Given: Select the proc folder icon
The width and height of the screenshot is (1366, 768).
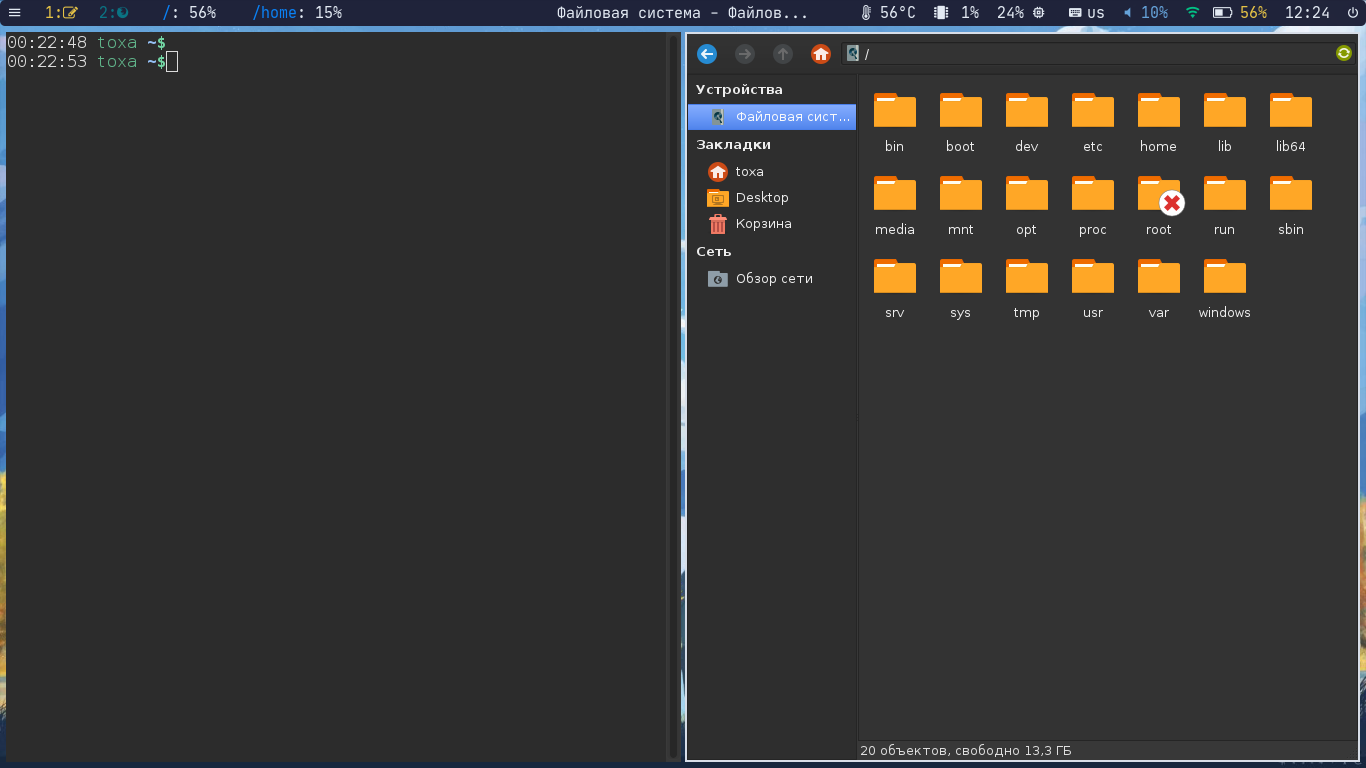Looking at the screenshot, I should tap(1093, 193).
